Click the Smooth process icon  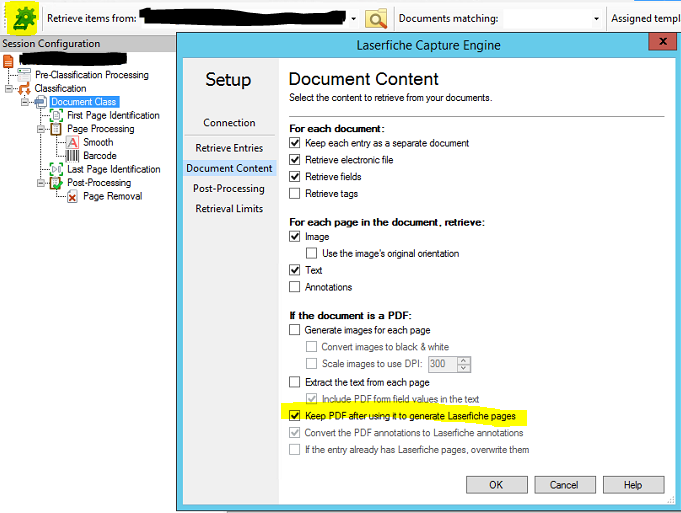[x=73, y=142]
